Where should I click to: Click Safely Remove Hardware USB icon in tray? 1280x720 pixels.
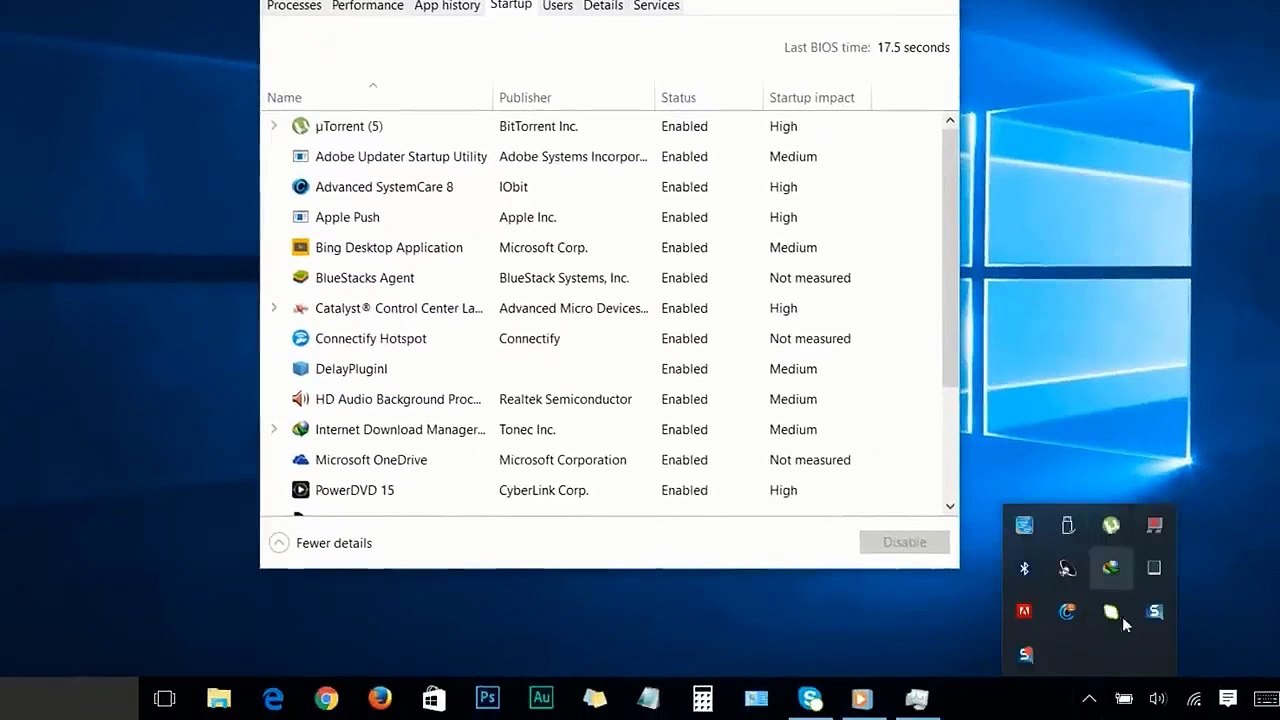click(1067, 525)
